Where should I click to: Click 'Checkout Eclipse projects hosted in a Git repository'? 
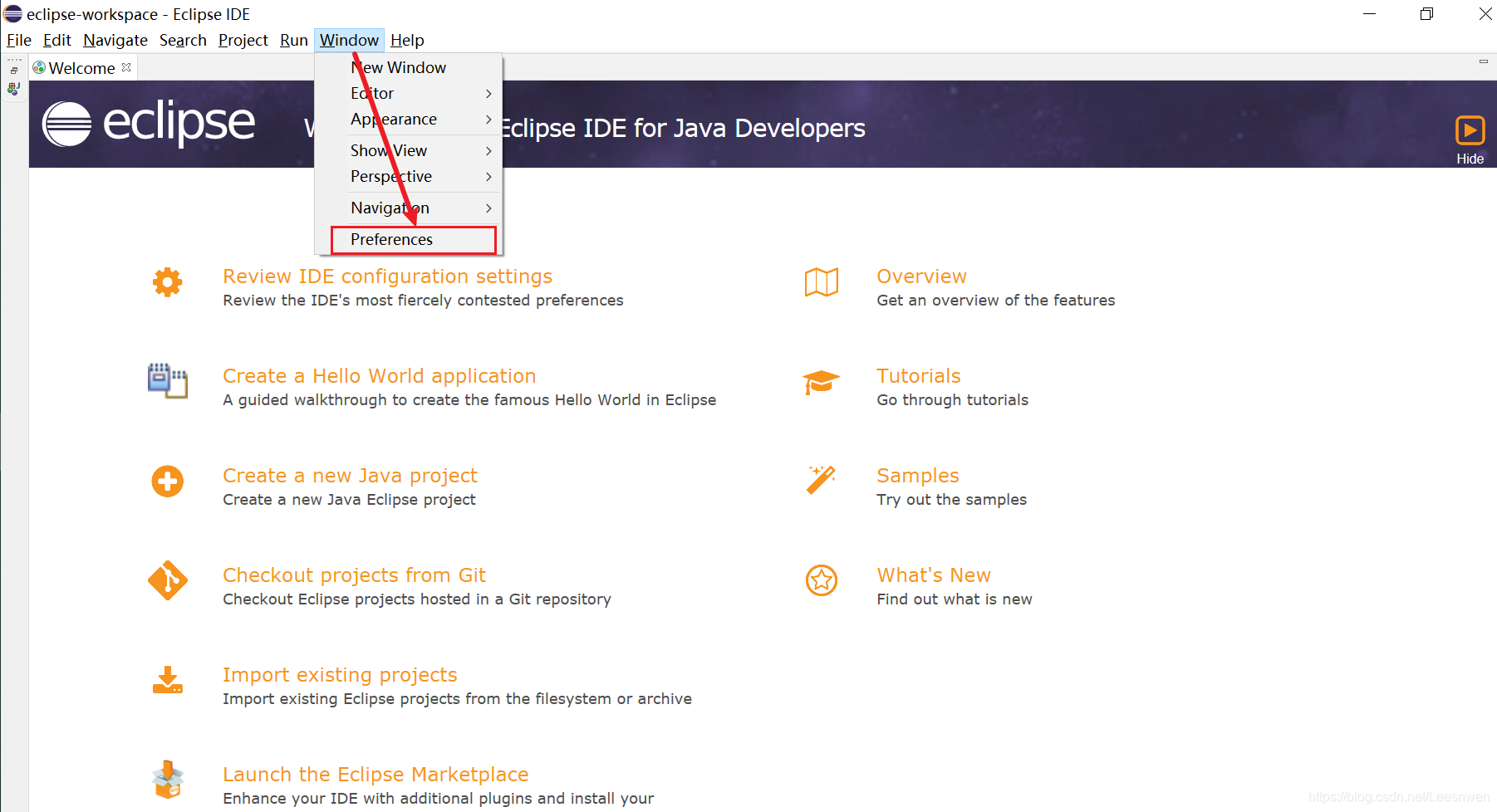coord(416,599)
